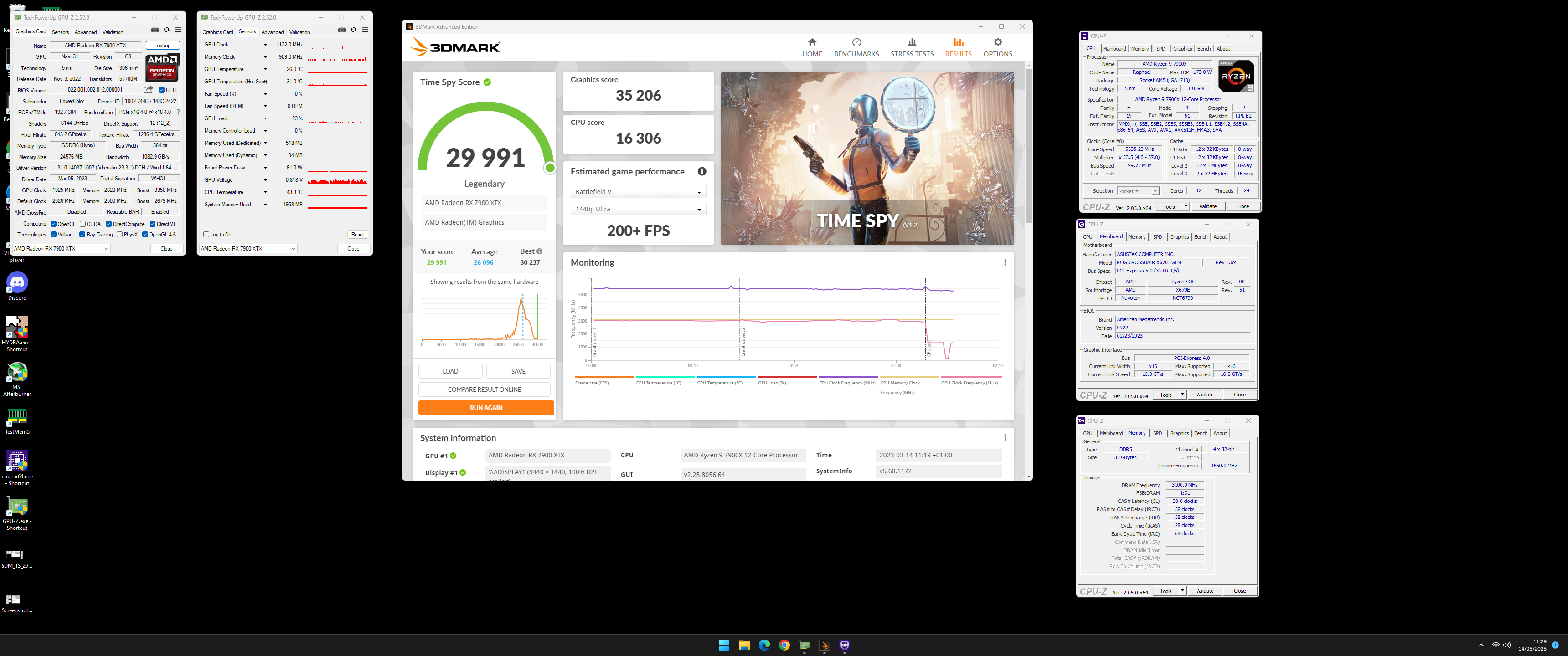Image resolution: width=1568 pixels, height=656 pixels.
Task: Click Reset button in GPU-Z Sensors
Action: (357, 234)
